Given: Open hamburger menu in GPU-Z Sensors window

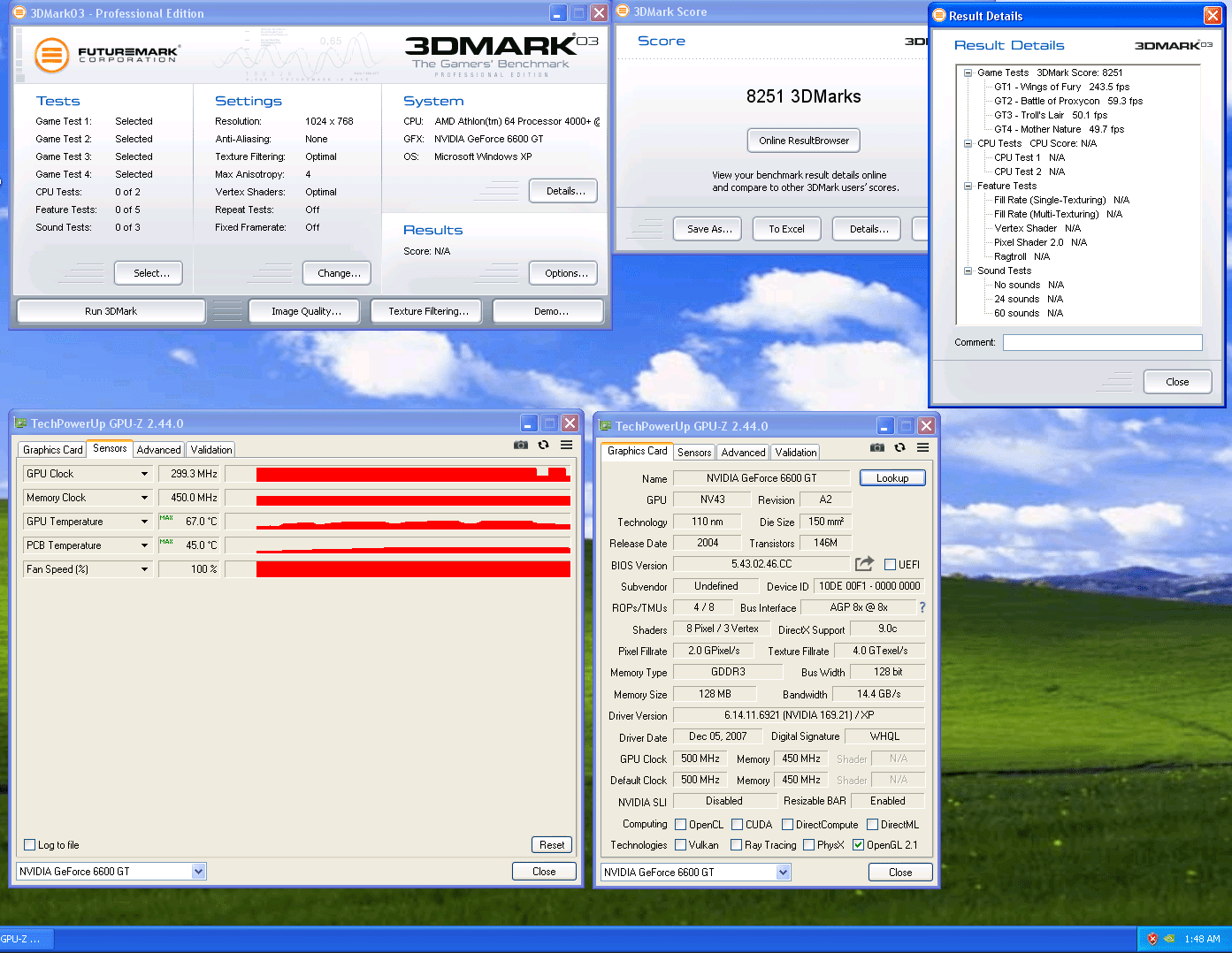Looking at the screenshot, I should [567, 445].
